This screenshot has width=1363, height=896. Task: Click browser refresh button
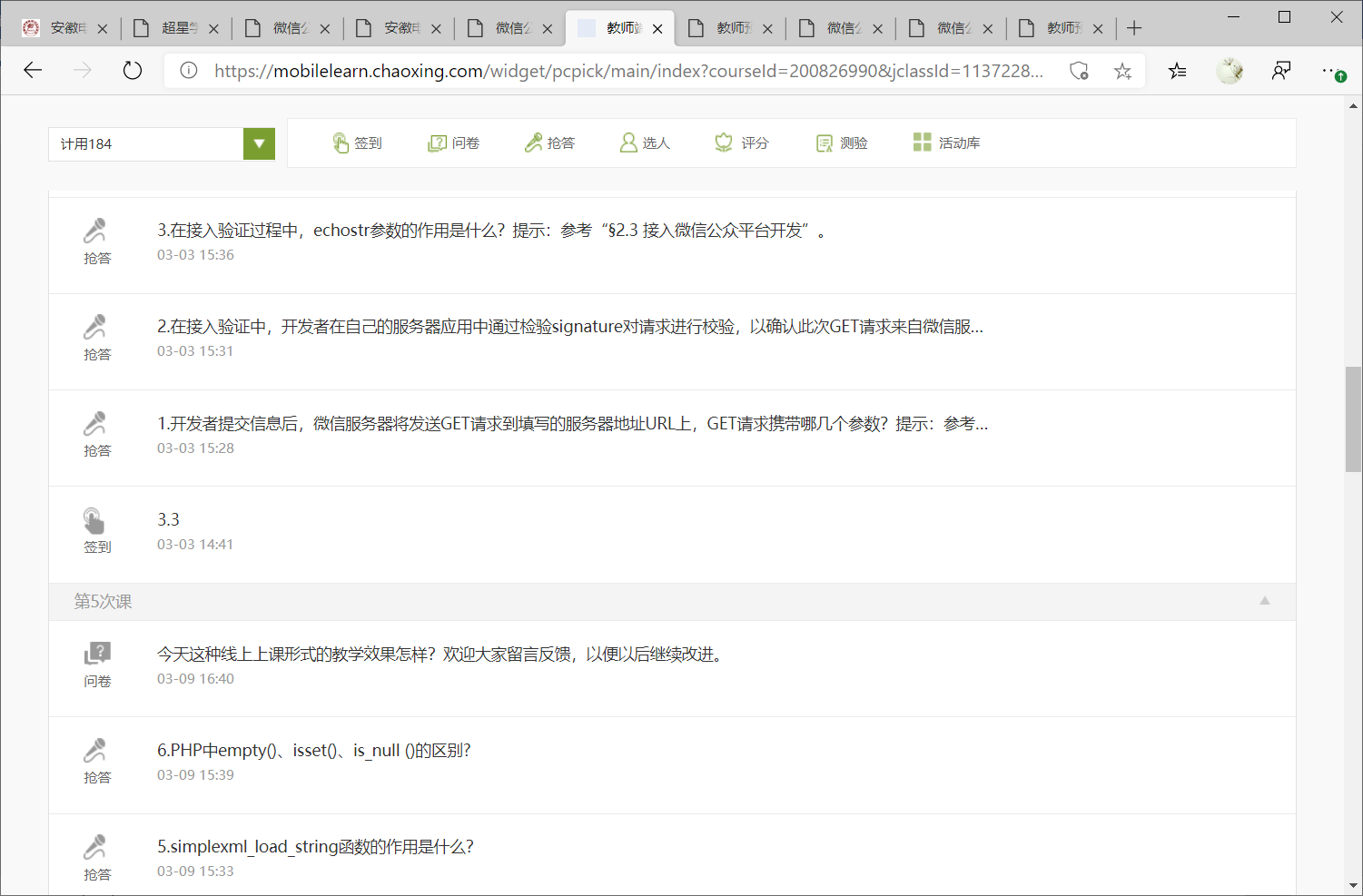133,71
